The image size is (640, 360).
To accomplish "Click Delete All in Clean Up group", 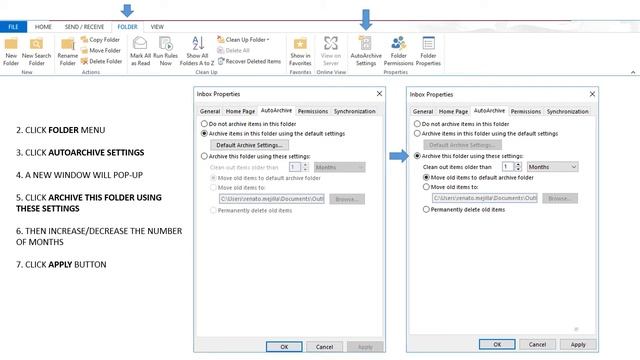I will click(x=233, y=50).
